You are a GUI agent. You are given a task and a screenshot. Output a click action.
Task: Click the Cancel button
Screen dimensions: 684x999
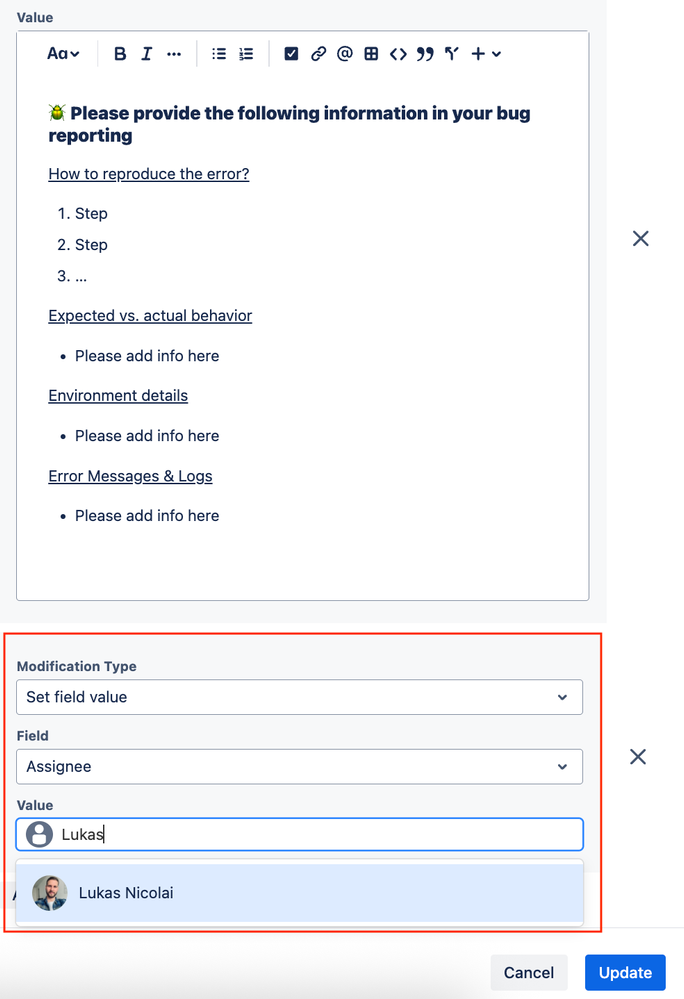coord(529,972)
